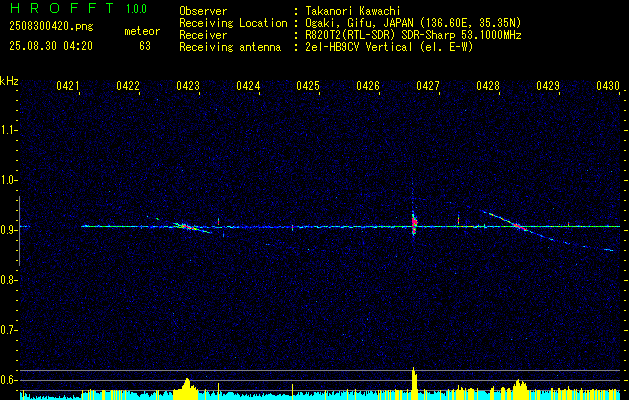Click the bright meteor burst near 0427
Viewport: 629px width, 400px height.
414,223
